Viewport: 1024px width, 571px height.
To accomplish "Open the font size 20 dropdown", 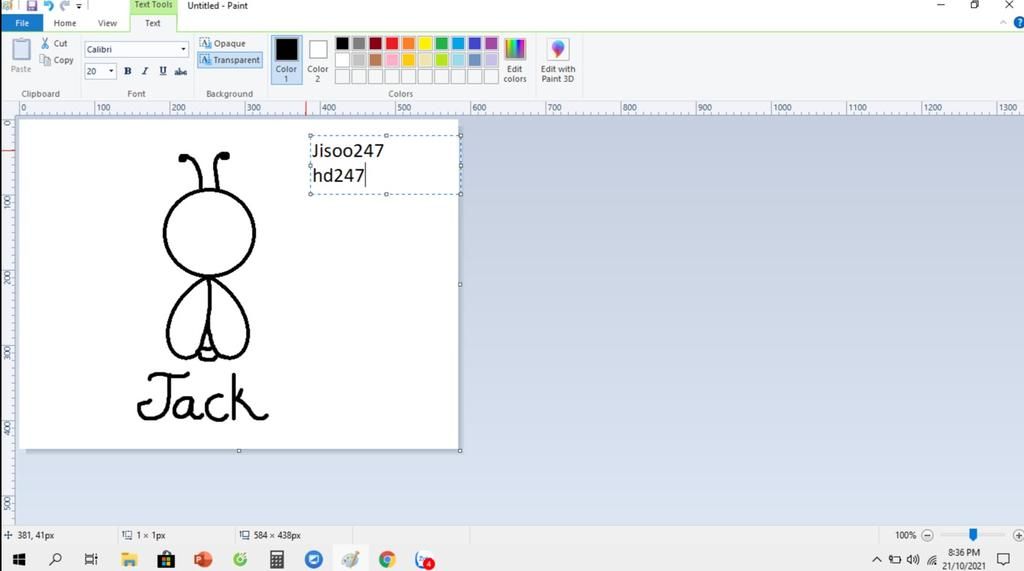I will (x=100, y=71).
